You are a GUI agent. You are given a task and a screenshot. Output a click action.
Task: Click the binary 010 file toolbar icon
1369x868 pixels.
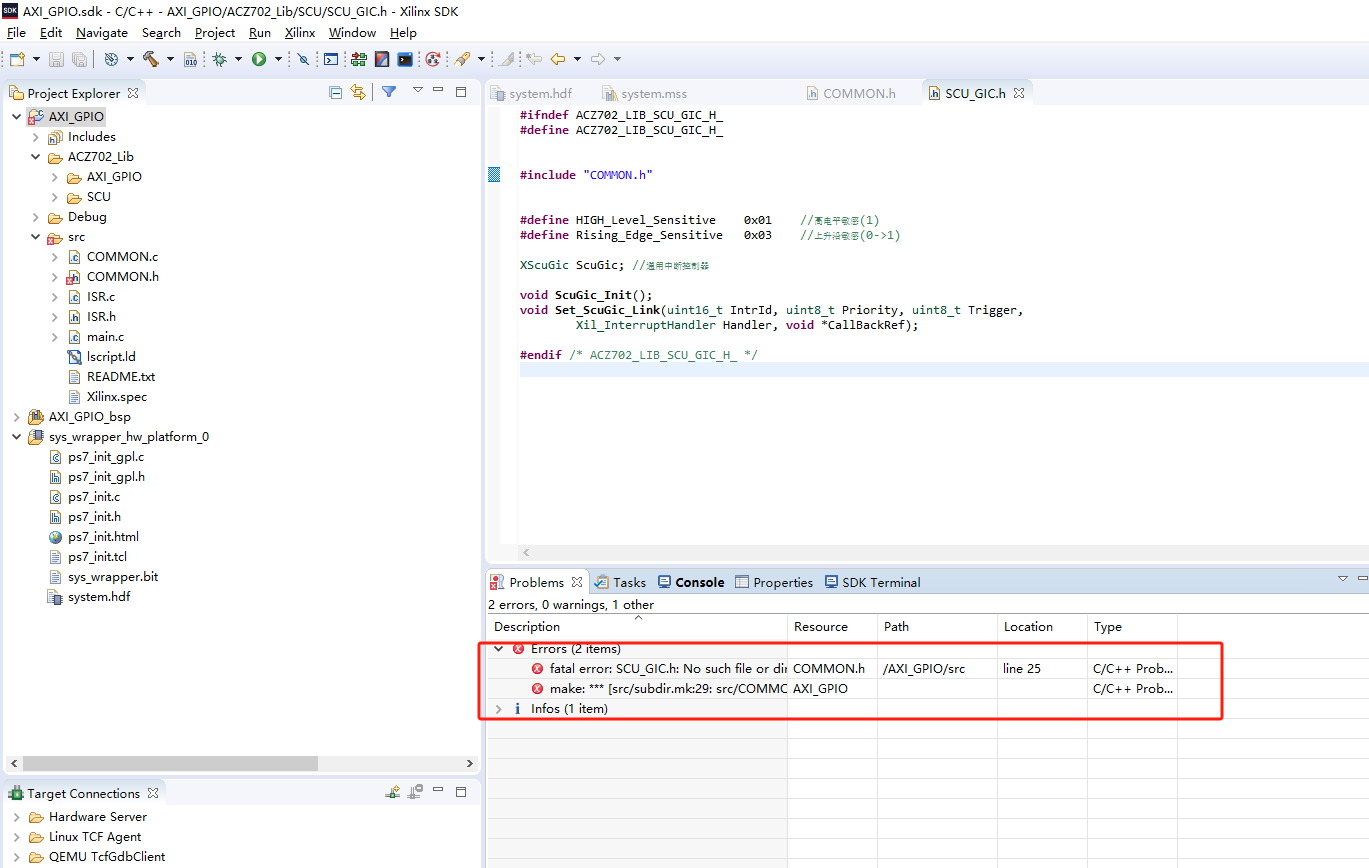tap(190, 60)
